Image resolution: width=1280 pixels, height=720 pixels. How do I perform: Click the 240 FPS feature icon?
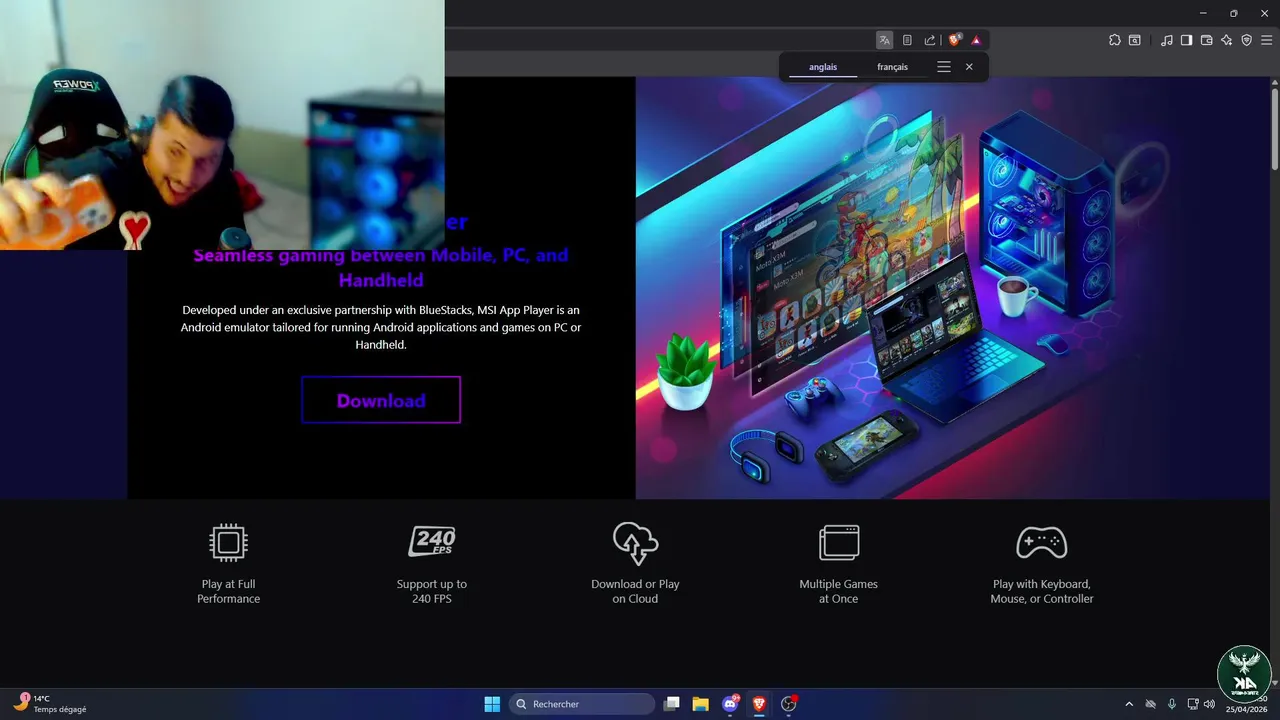point(432,542)
